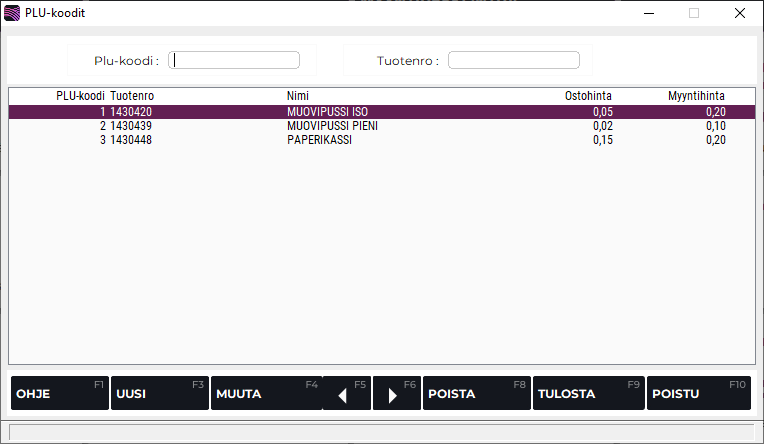The width and height of the screenshot is (764, 444).
Task: Select the PAPERIKASSI row
Action: coord(319,140)
